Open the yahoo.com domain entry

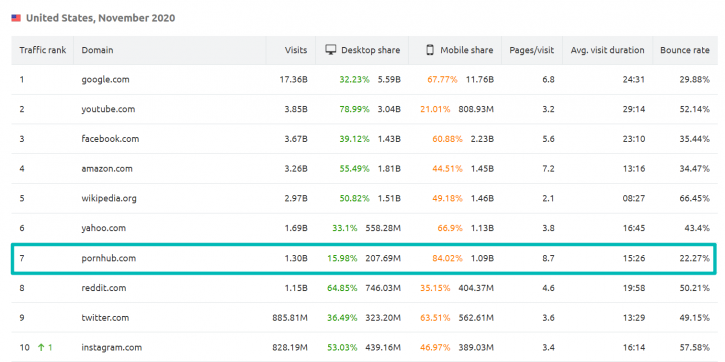tap(104, 228)
